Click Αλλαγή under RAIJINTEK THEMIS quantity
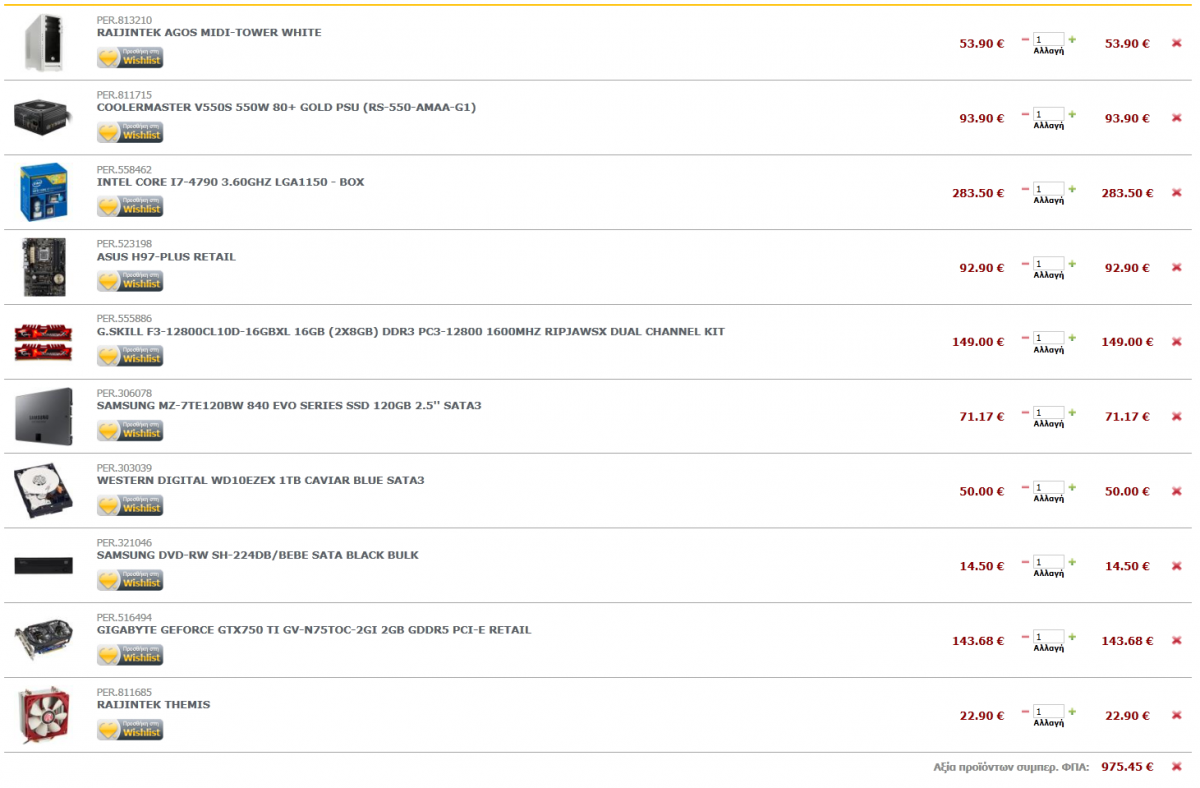The height and width of the screenshot is (788, 1200). [x=1049, y=722]
